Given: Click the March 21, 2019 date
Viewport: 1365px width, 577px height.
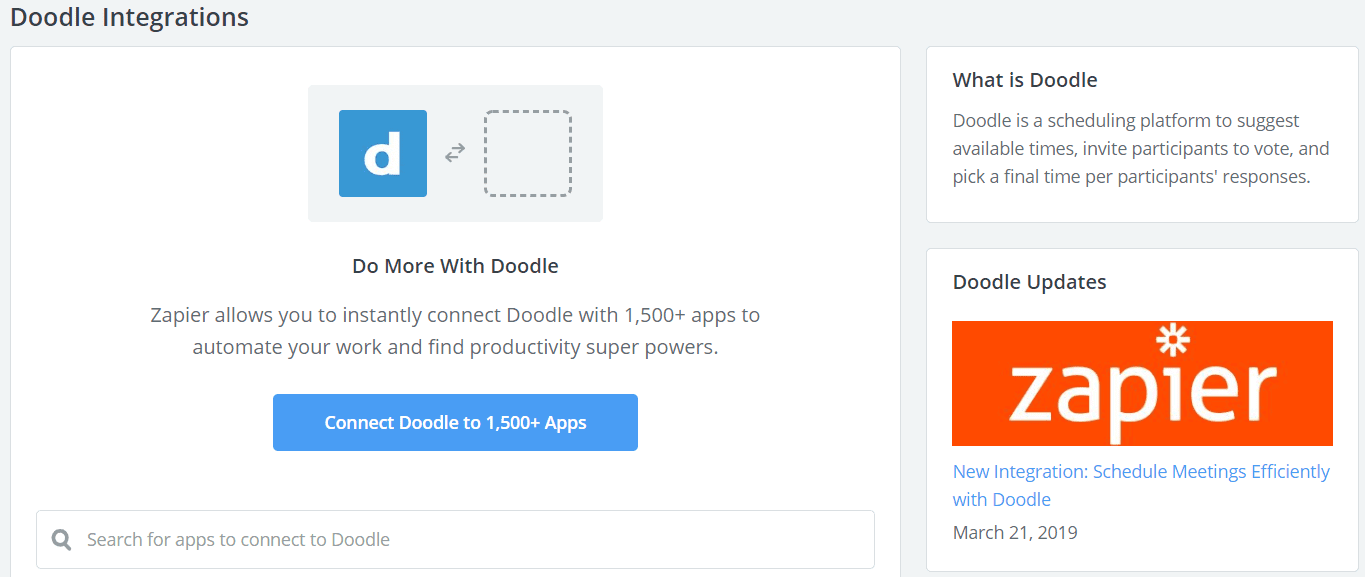Looking at the screenshot, I should point(1015,532).
